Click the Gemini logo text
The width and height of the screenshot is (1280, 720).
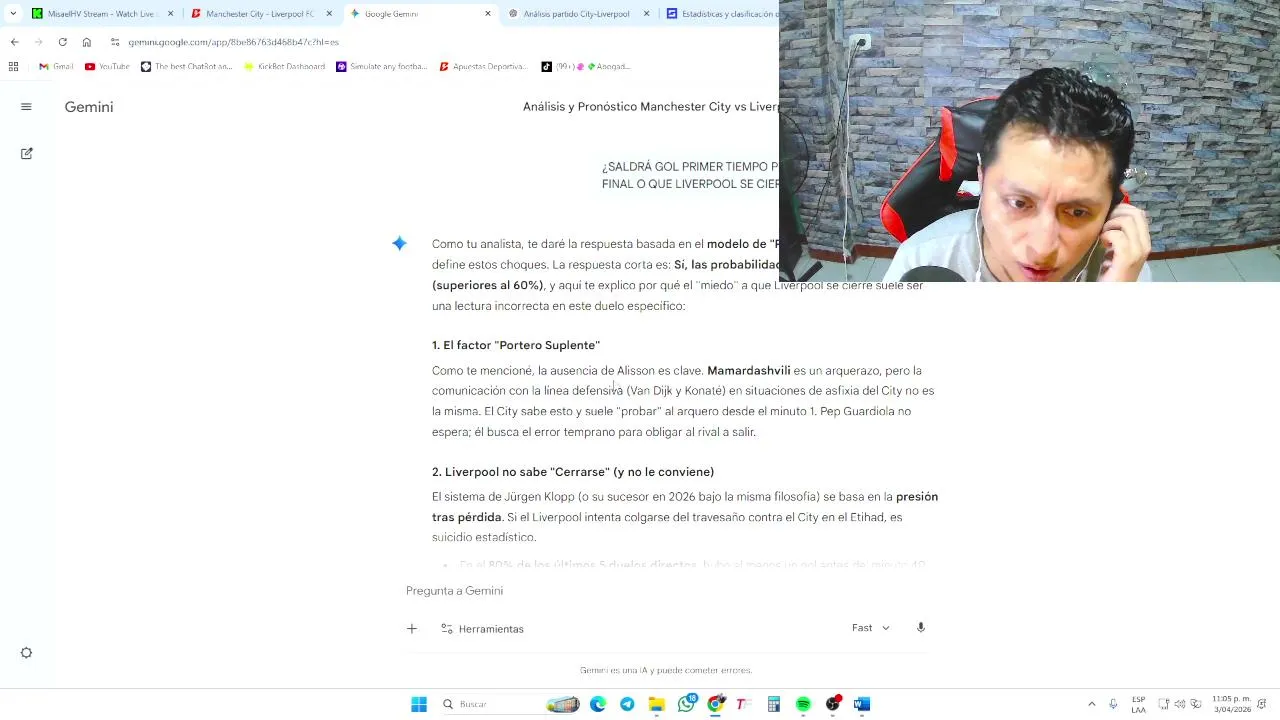coord(89,107)
